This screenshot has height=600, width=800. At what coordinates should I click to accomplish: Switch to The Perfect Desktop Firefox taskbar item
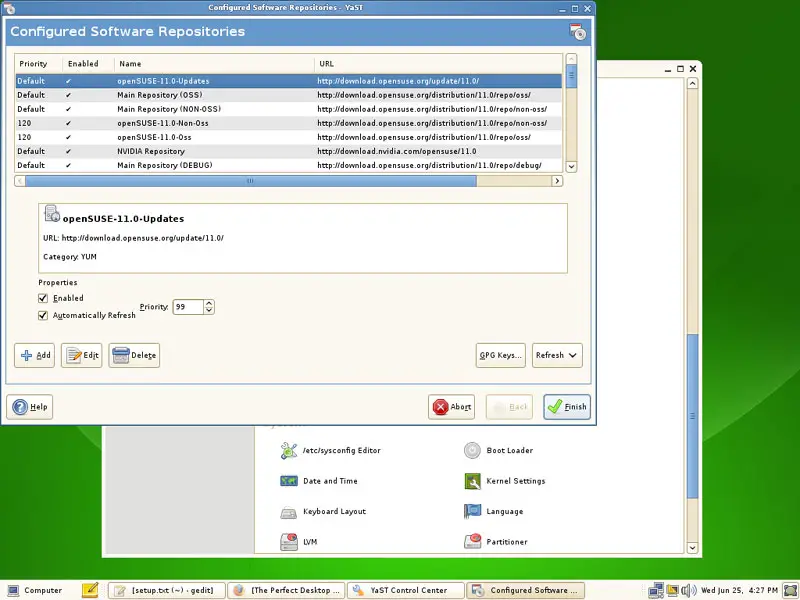(286, 590)
